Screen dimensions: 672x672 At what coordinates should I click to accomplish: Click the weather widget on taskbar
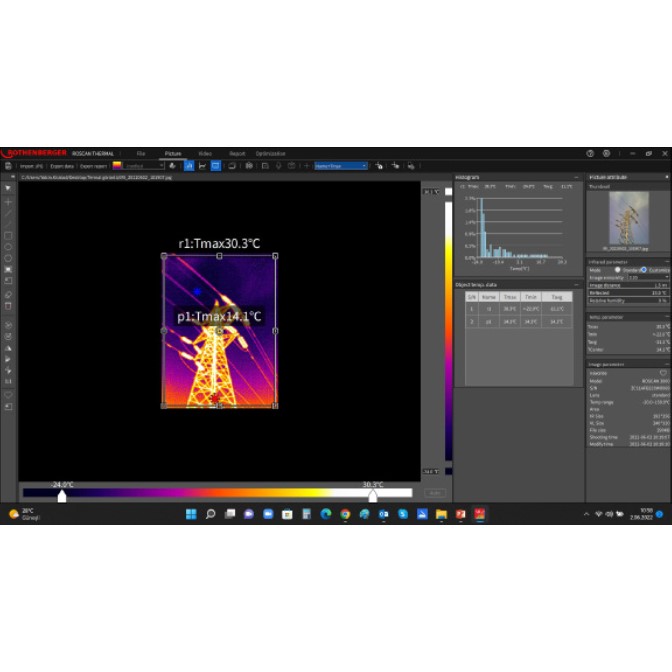tap(24, 514)
